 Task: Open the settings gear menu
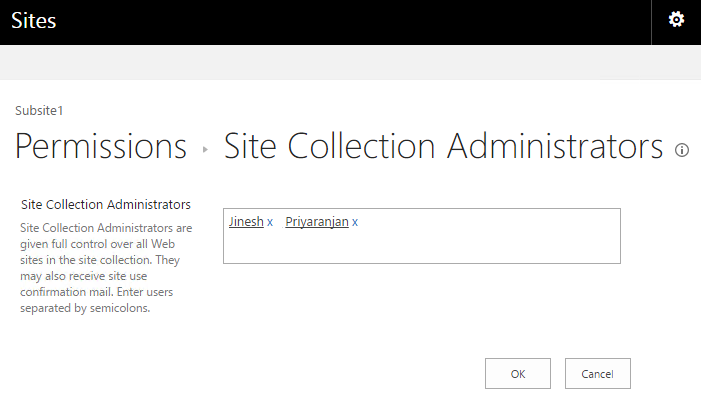[x=676, y=20]
